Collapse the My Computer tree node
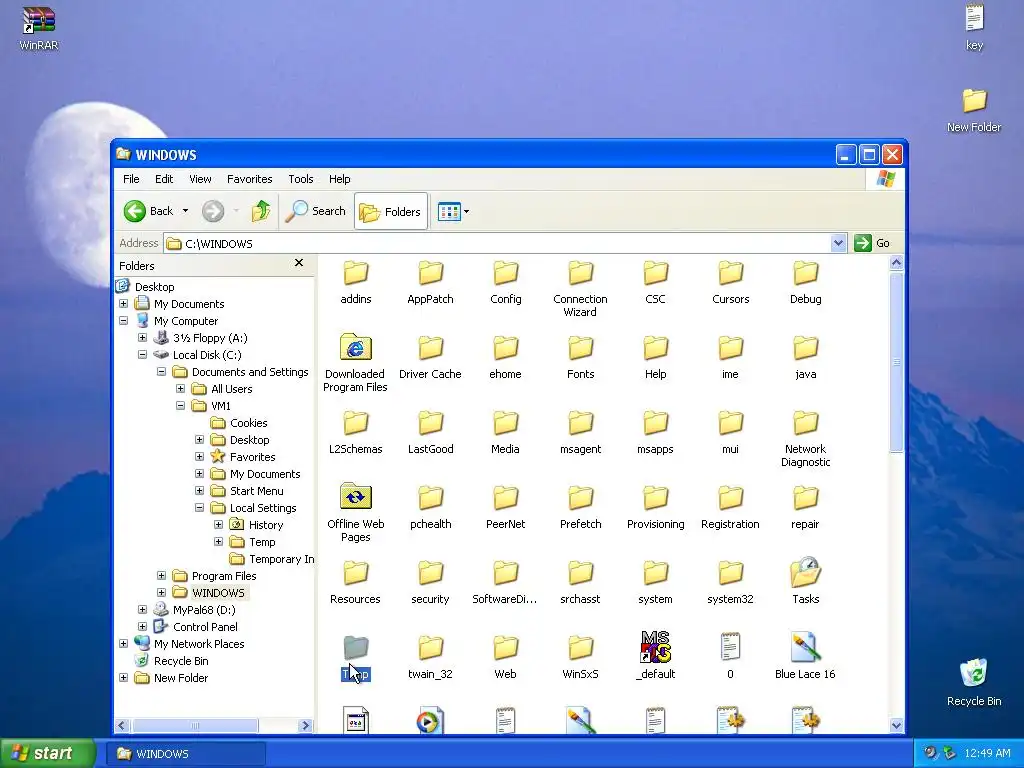 123,321
